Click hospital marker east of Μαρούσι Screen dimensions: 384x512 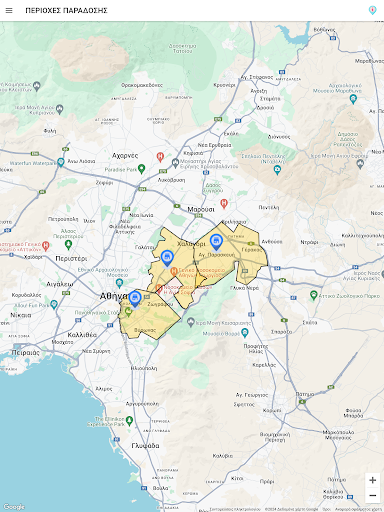(224, 203)
